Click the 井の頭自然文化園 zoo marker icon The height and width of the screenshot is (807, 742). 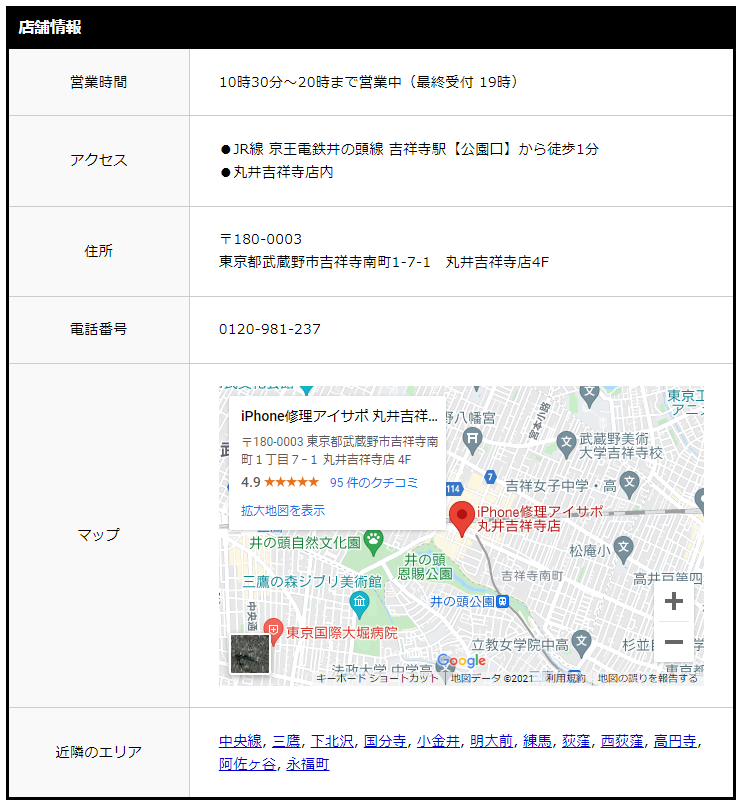(374, 542)
